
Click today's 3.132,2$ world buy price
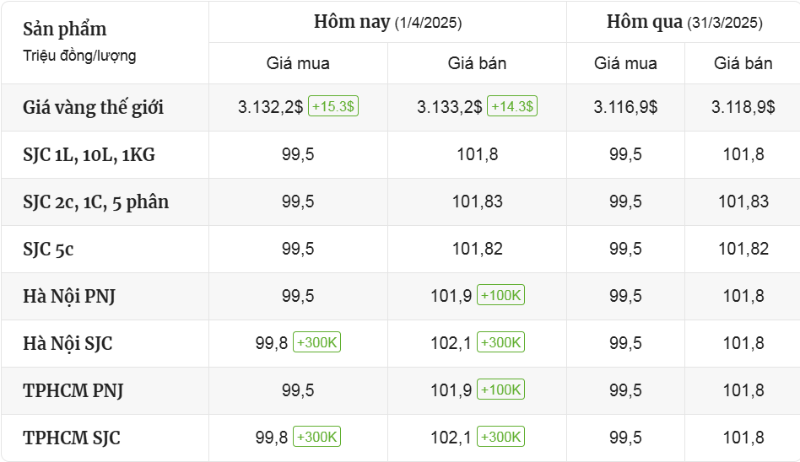(270, 107)
